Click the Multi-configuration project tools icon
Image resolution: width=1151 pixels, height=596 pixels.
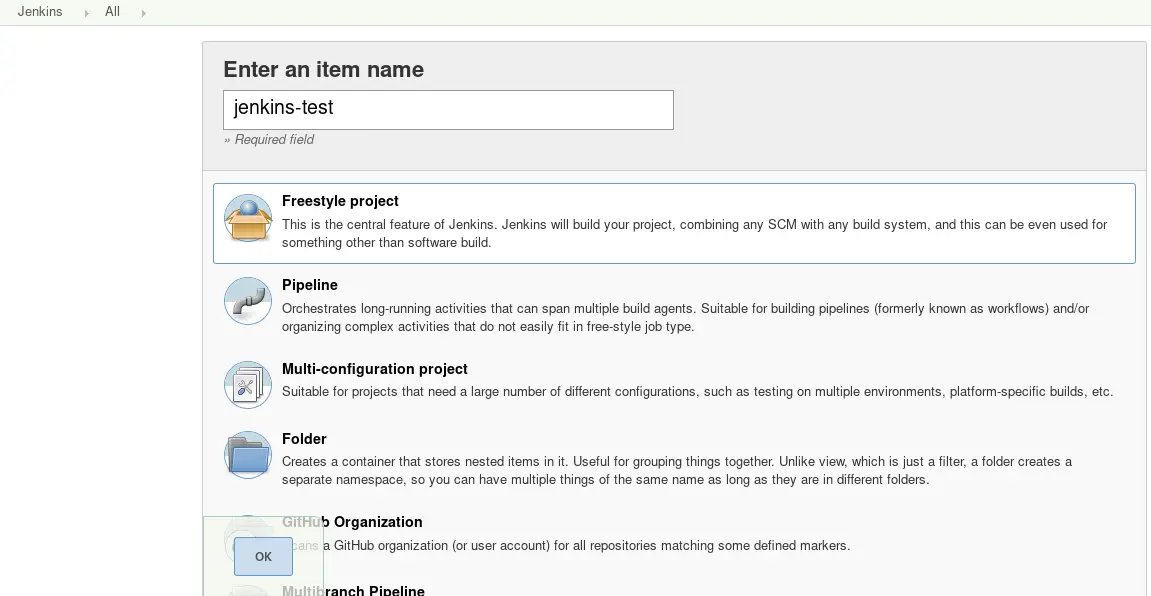click(247, 385)
